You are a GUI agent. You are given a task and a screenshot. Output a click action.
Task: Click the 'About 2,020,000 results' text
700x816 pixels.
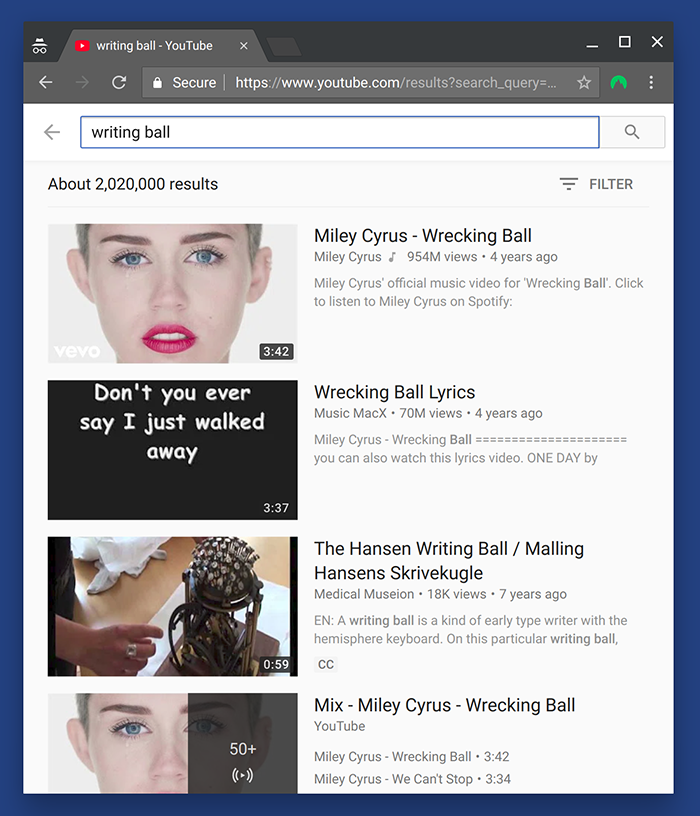point(133,184)
